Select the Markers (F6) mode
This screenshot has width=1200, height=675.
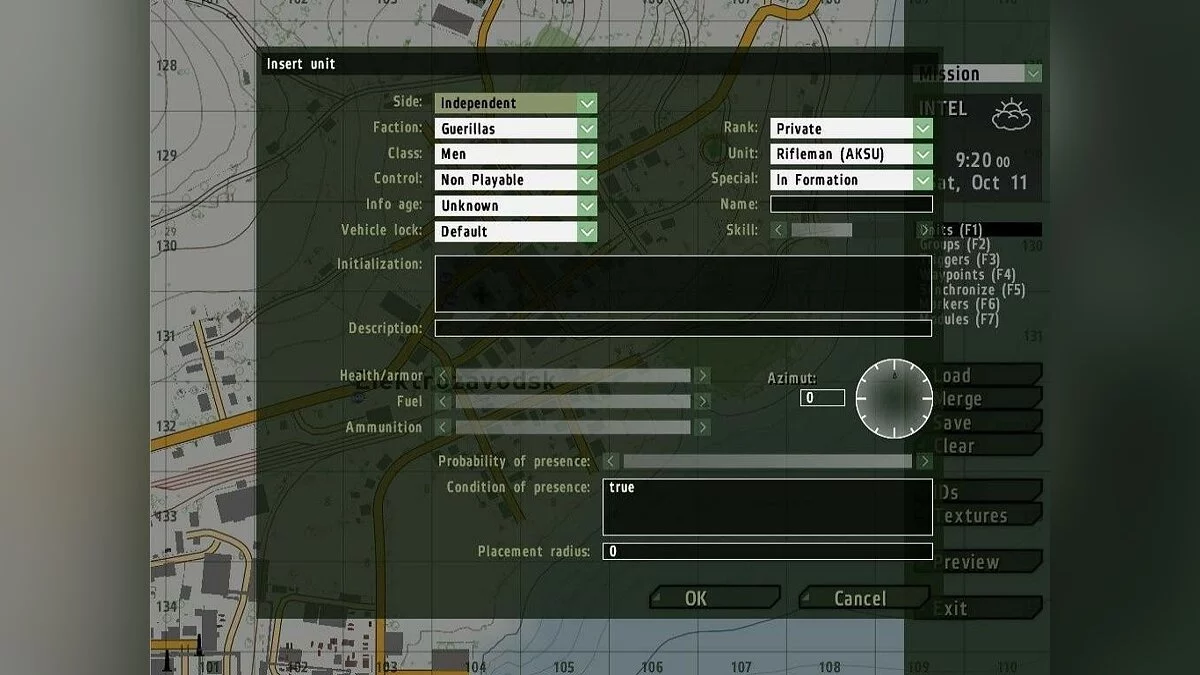[958, 304]
